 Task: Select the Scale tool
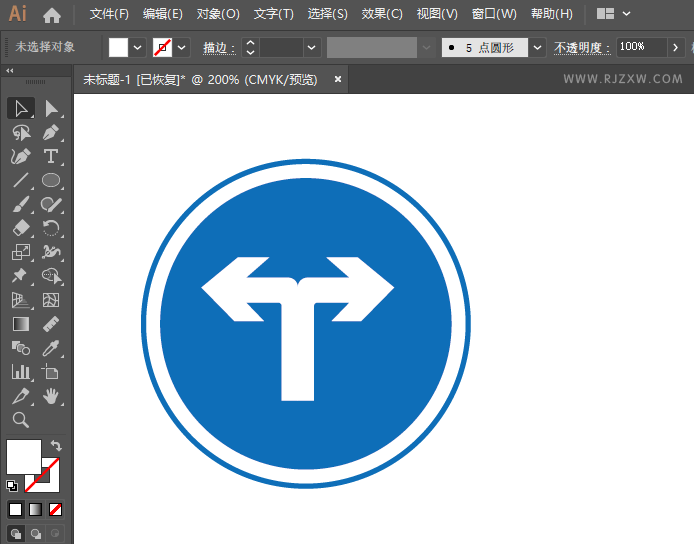21,252
